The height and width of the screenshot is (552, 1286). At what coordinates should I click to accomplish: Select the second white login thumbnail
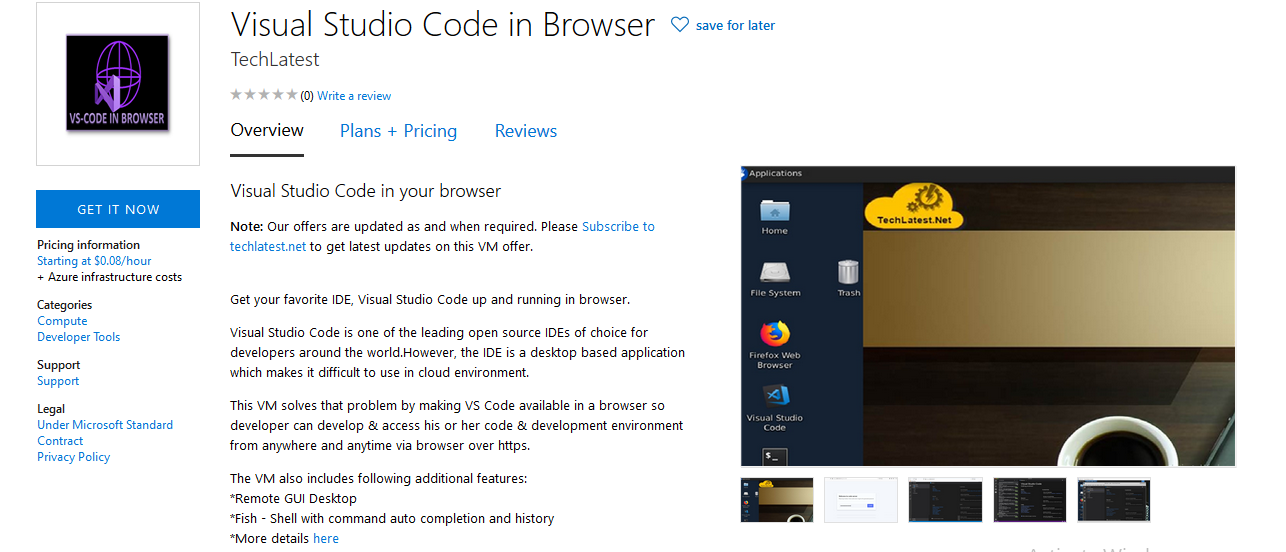point(861,500)
